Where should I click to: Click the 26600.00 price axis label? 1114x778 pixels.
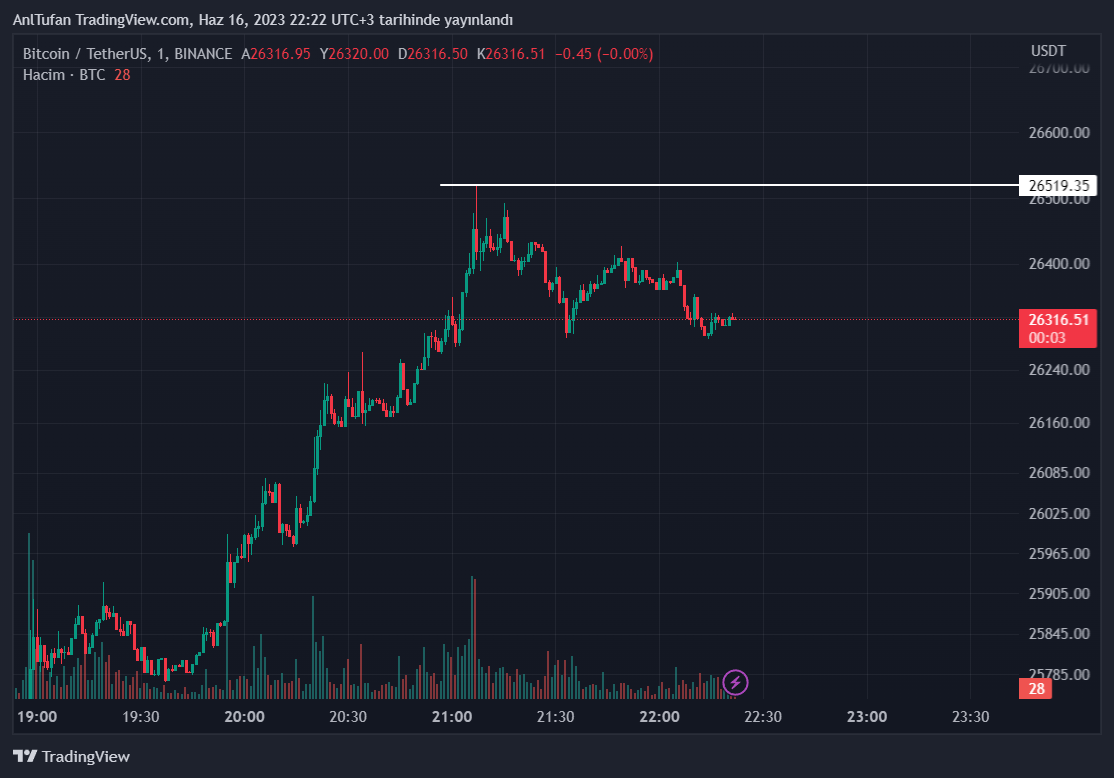pos(1057,133)
